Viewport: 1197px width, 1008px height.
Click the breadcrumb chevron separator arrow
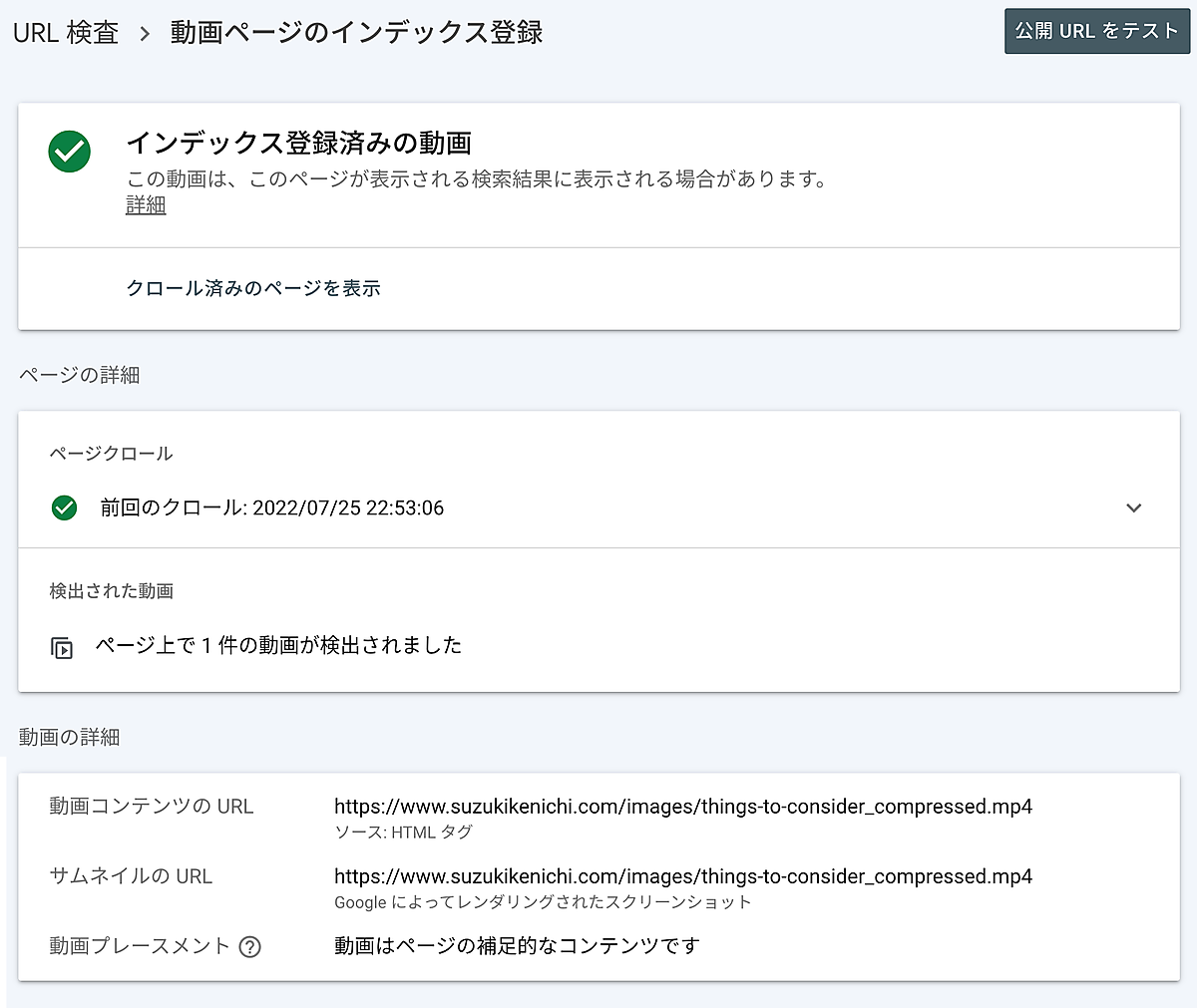[x=145, y=33]
